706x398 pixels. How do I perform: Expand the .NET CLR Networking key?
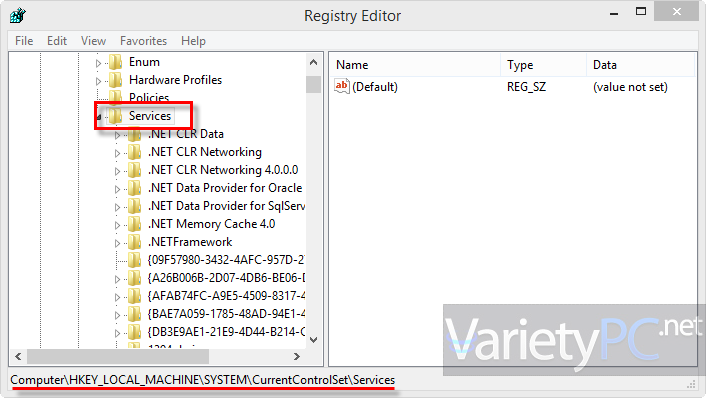point(117,154)
